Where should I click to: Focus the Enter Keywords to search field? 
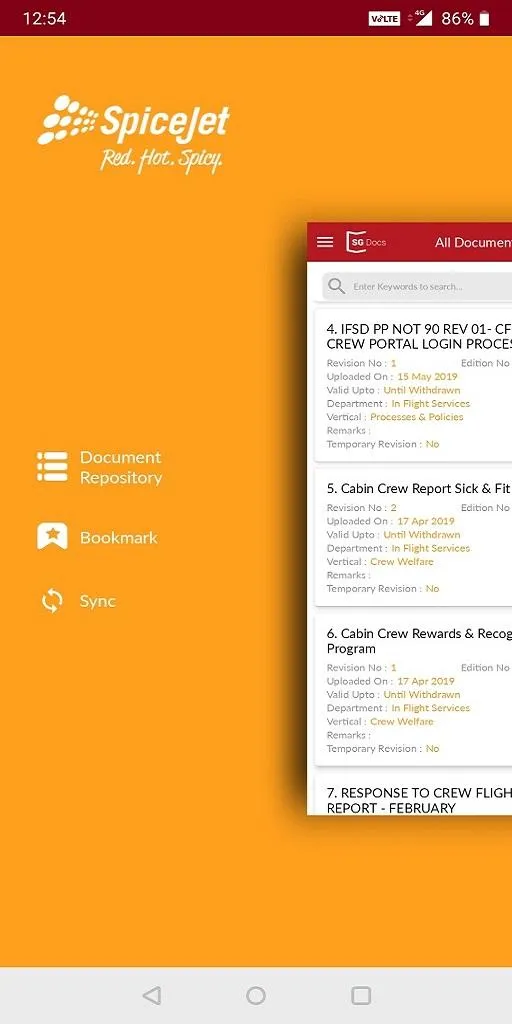tap(417, 286)
